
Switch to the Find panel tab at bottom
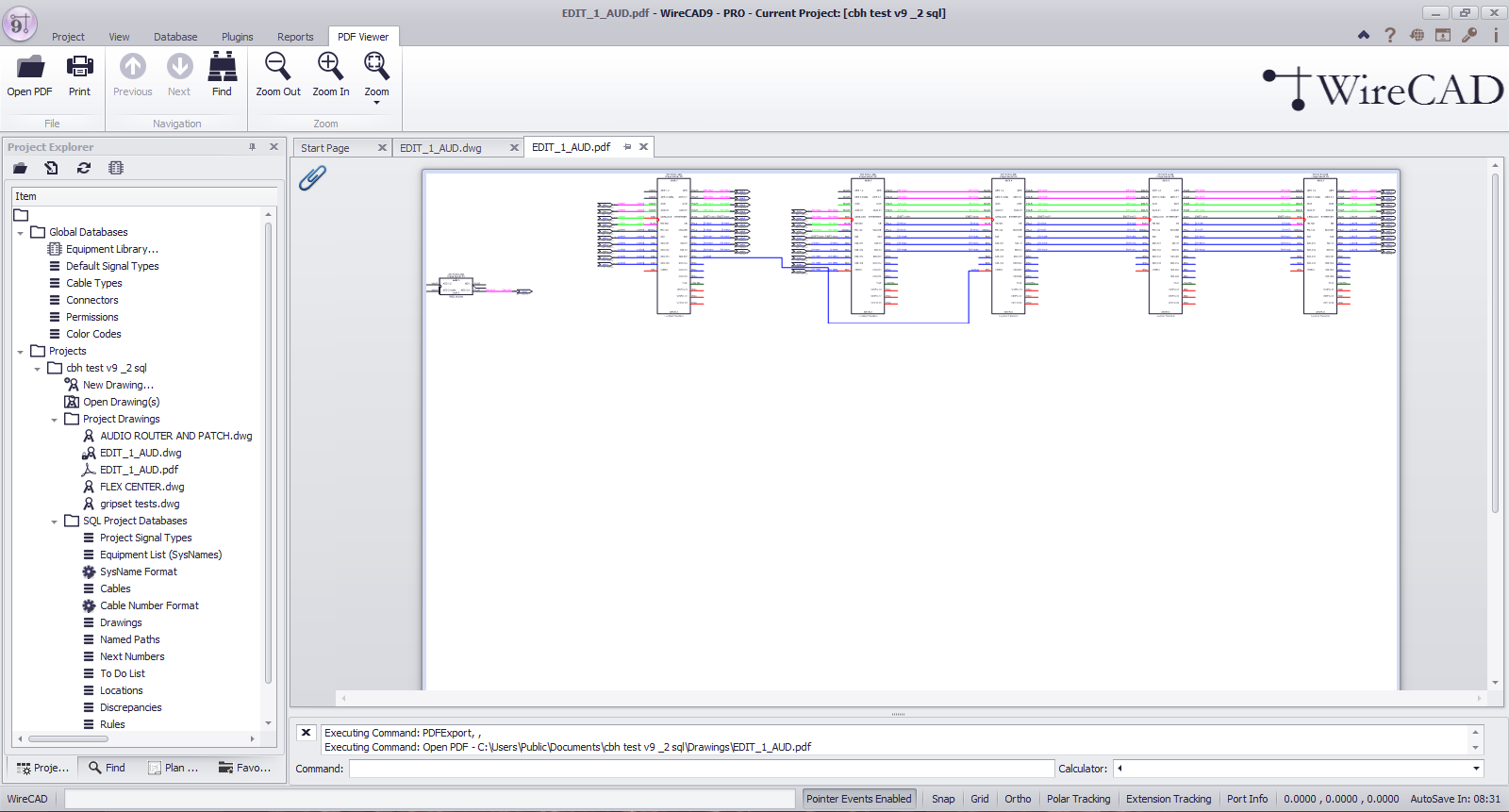pyautogui.click(x=107, y=768)
